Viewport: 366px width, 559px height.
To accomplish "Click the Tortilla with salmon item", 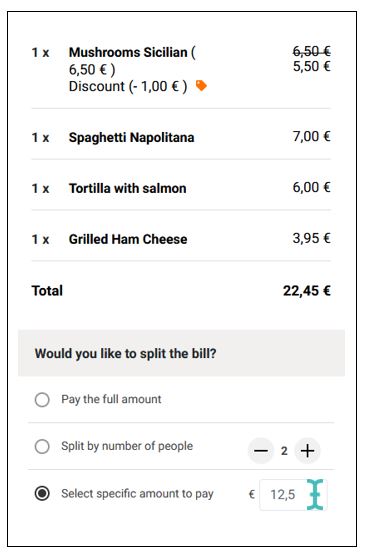I will pos(128,188).
